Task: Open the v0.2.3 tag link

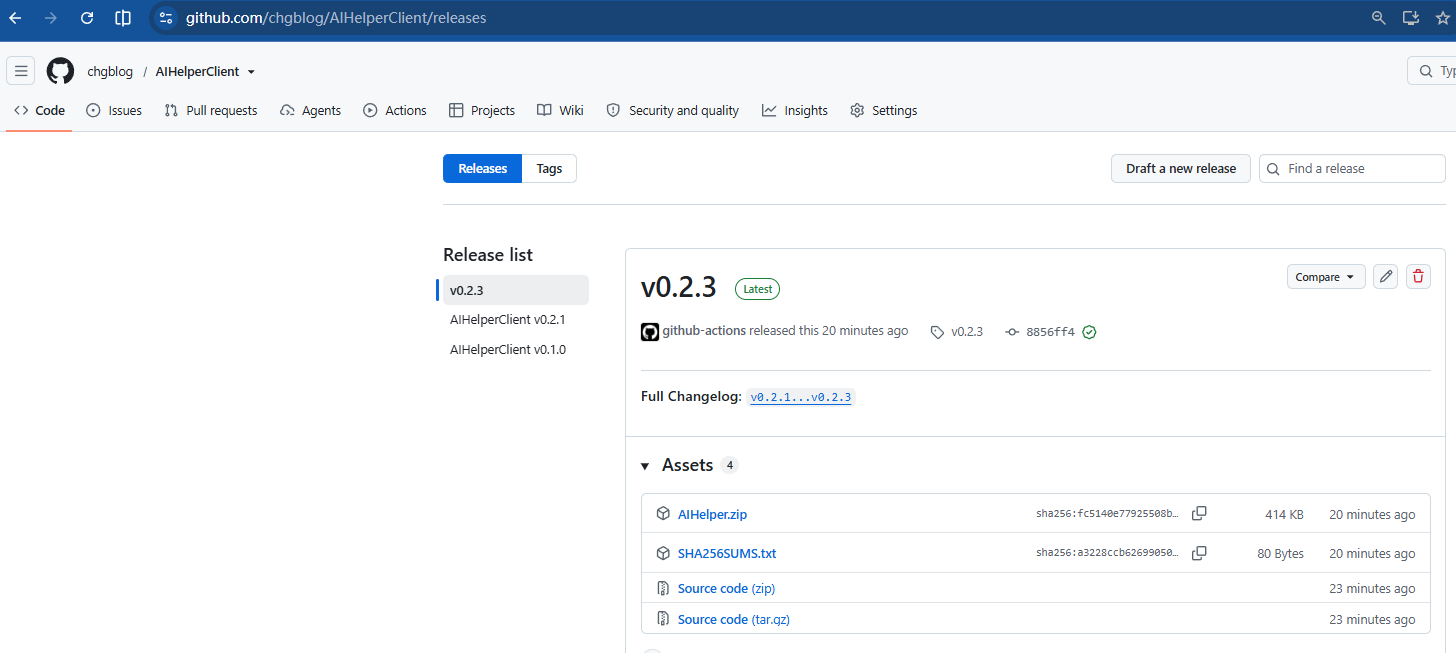Action: pos(967,332)
